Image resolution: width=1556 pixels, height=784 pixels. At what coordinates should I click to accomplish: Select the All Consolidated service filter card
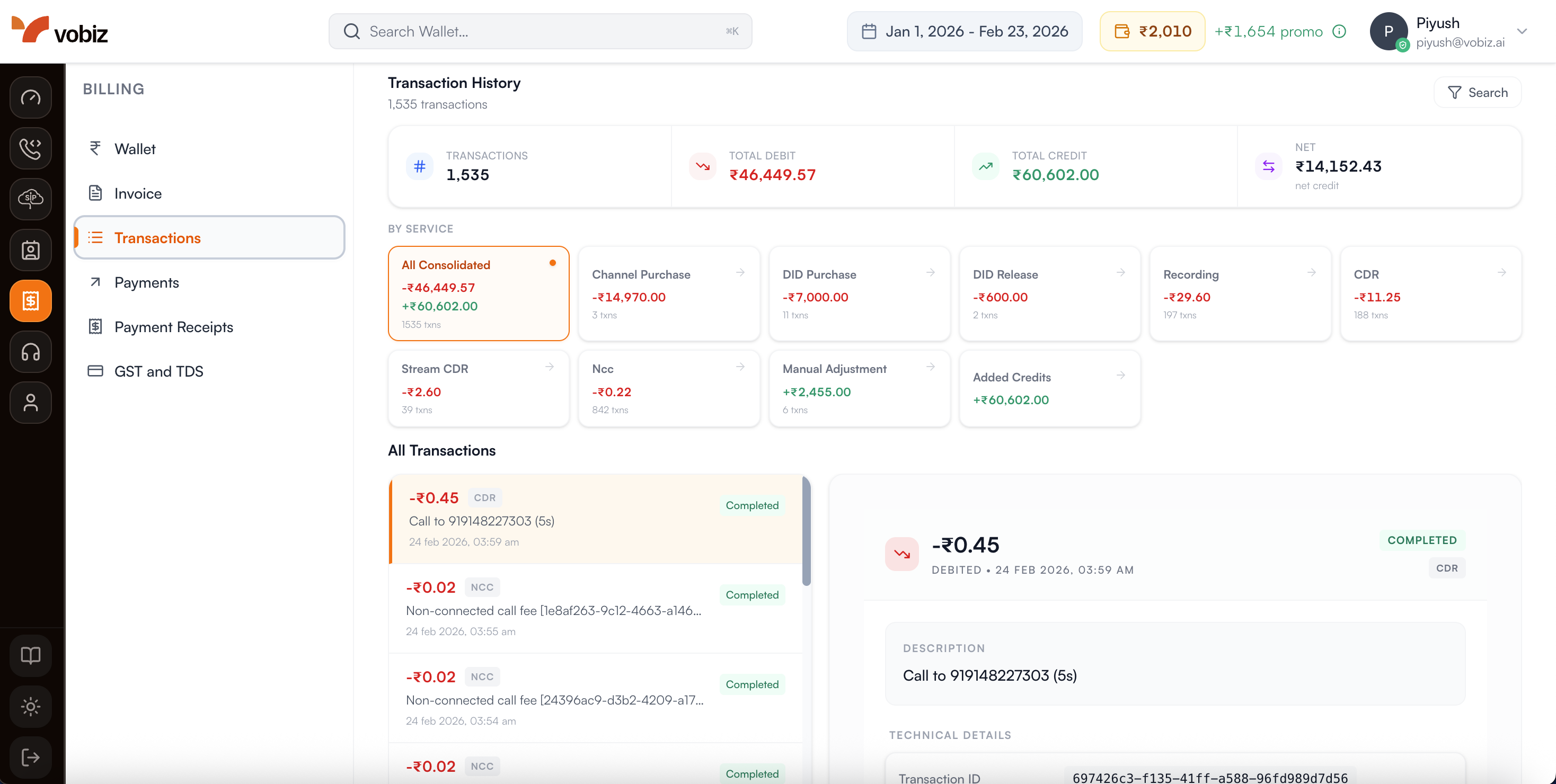click(x=479, y=294)
